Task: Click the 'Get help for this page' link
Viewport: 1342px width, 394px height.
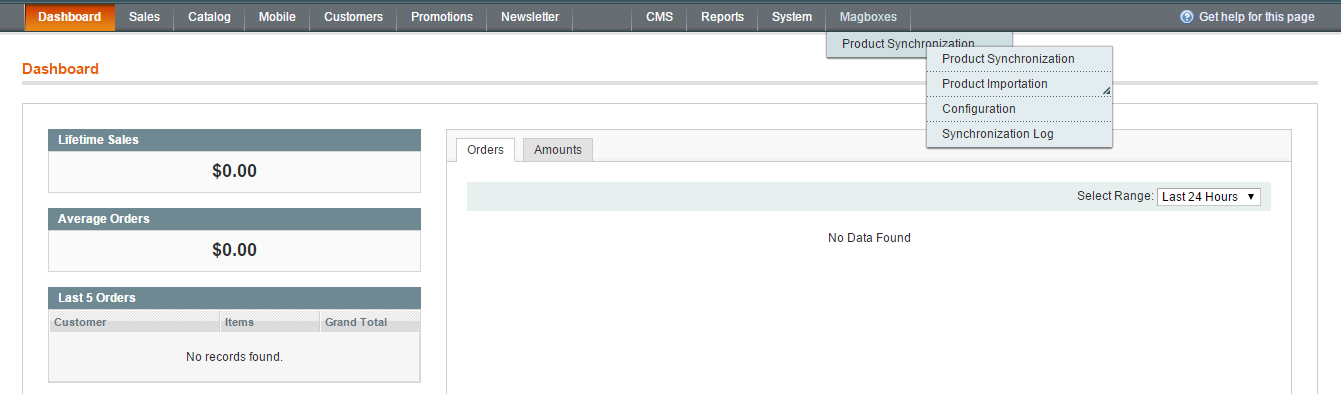Action: click(x=1257, y=17)
